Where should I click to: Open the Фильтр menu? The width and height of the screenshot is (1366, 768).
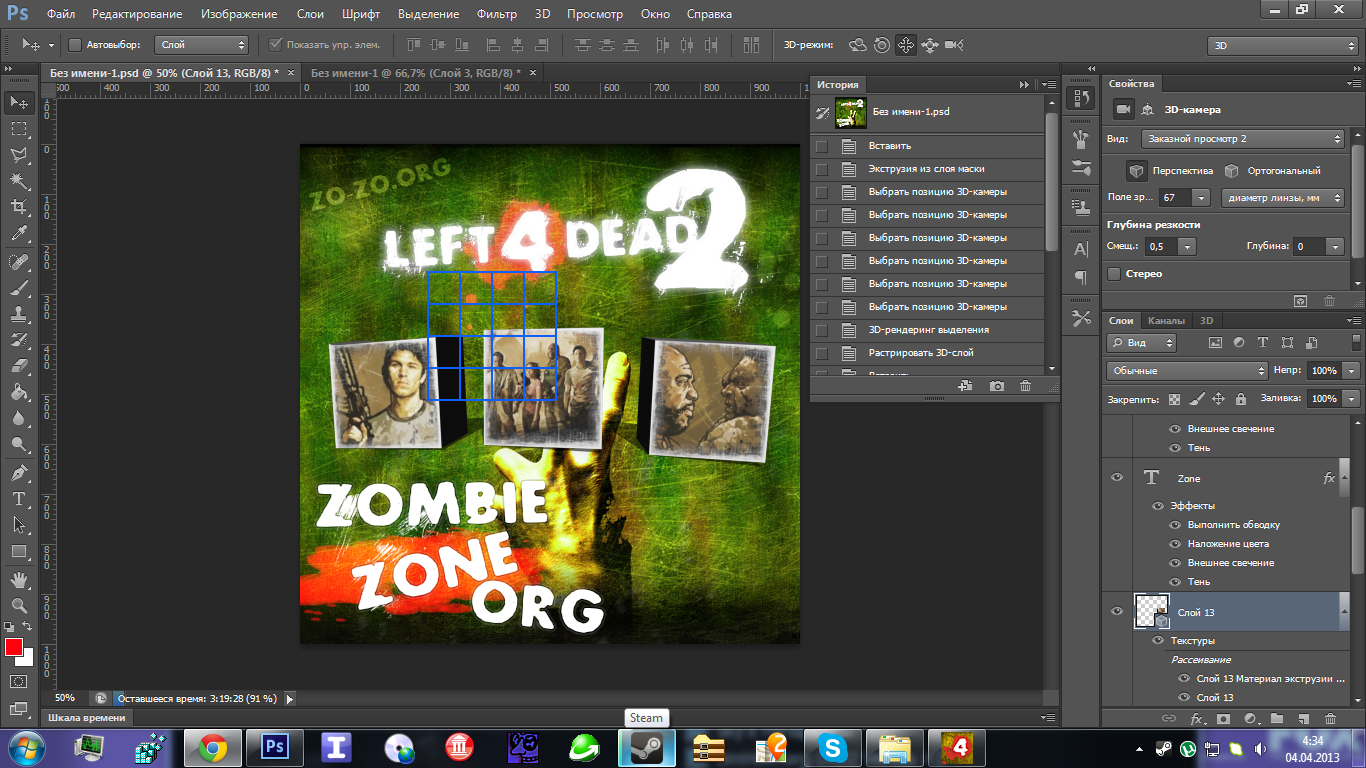[x=496, y=14]
